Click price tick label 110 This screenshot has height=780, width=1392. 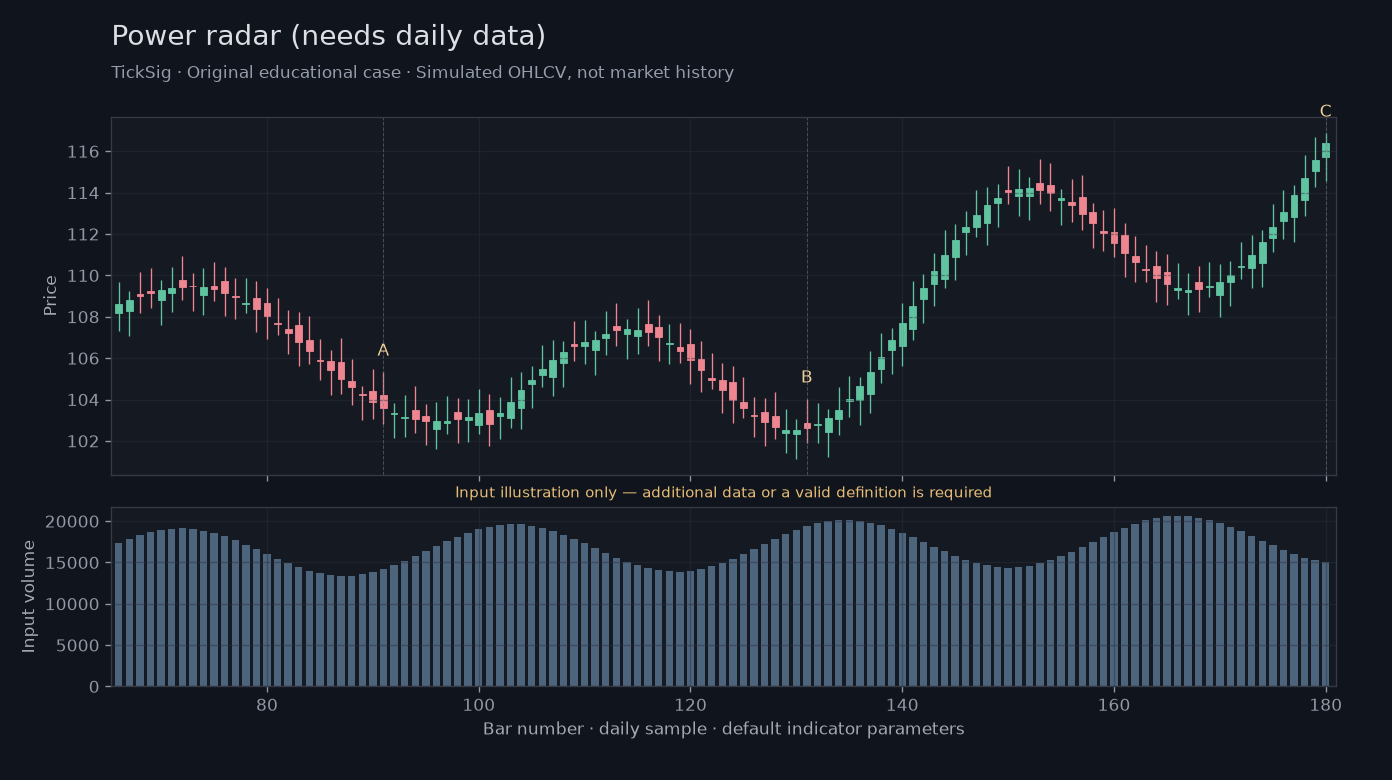(x=84, y=276)
